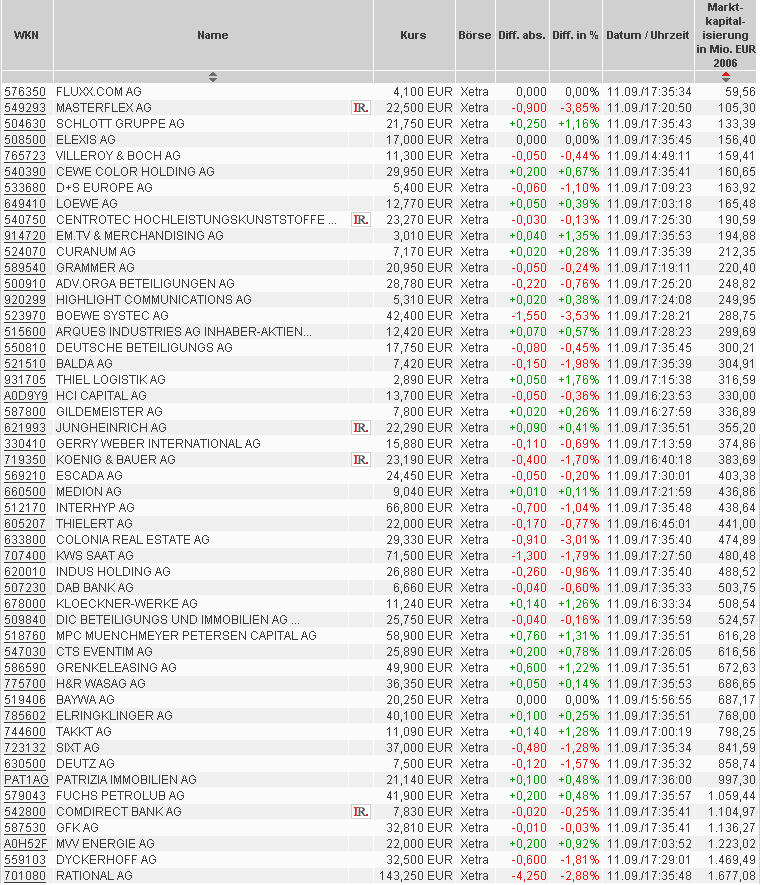Click the Kurs column header
Viewport: 761px width, 885px height.
point(413,35)
